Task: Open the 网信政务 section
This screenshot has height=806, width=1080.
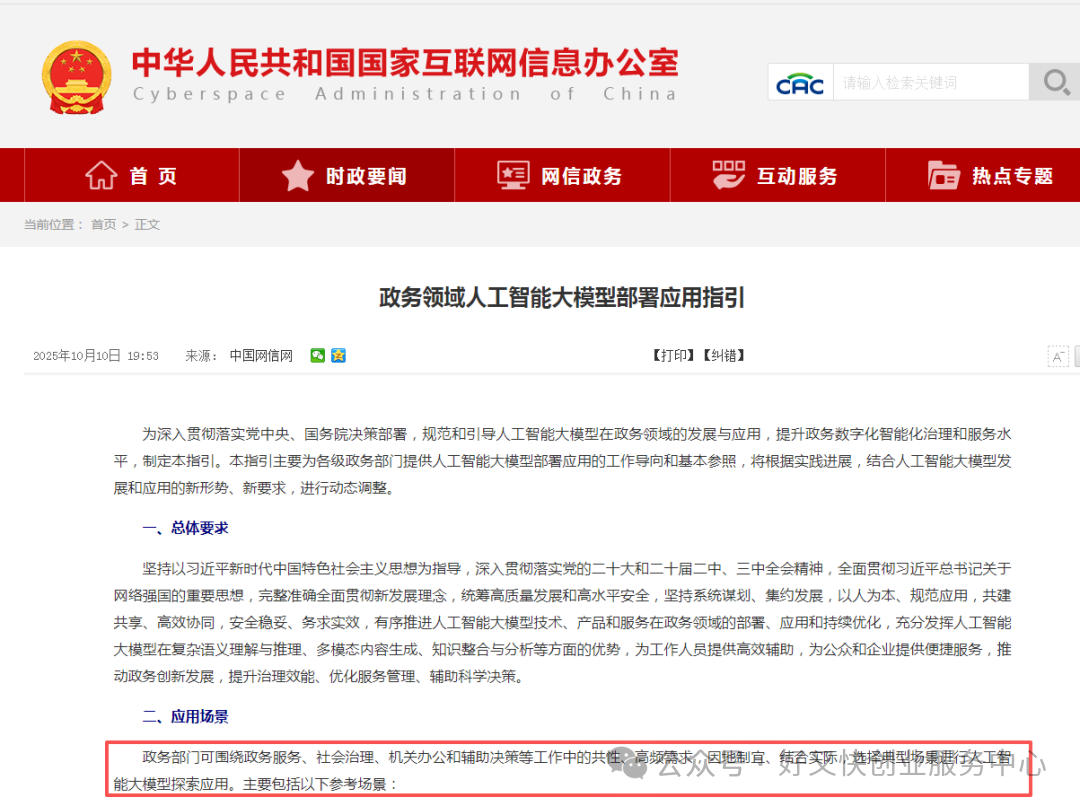Action: [563, 174]
